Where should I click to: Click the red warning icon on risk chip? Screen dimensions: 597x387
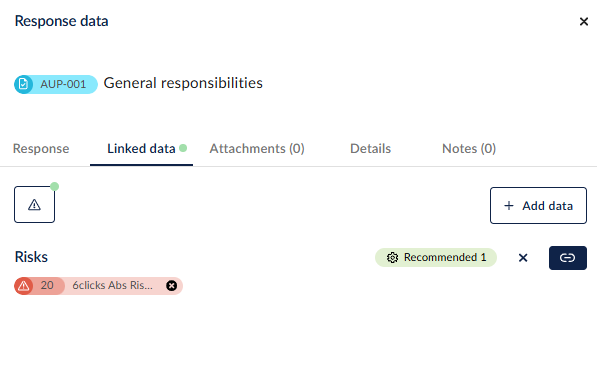tap(24, 286)
